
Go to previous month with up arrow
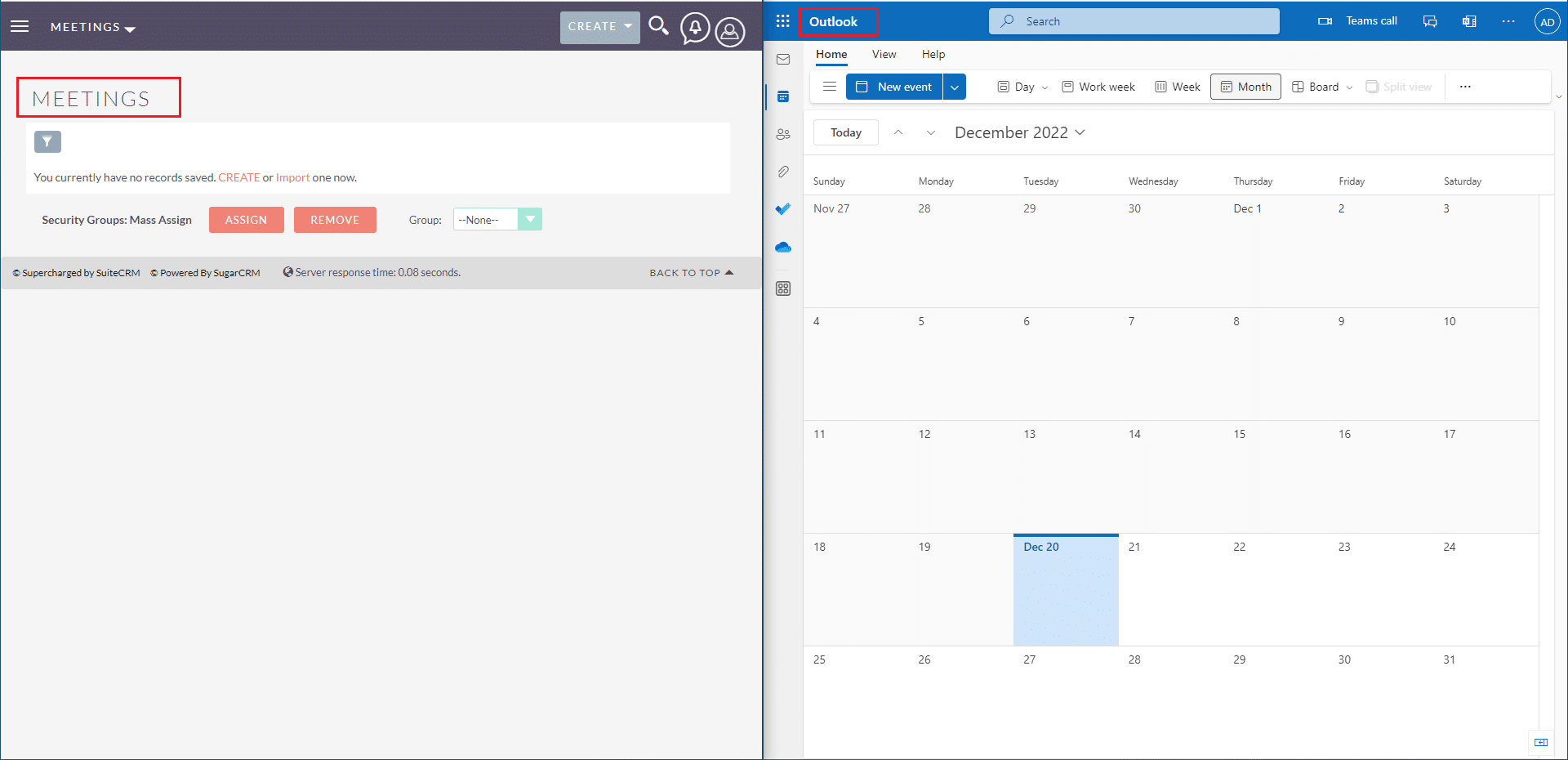(x=898, y=132)
